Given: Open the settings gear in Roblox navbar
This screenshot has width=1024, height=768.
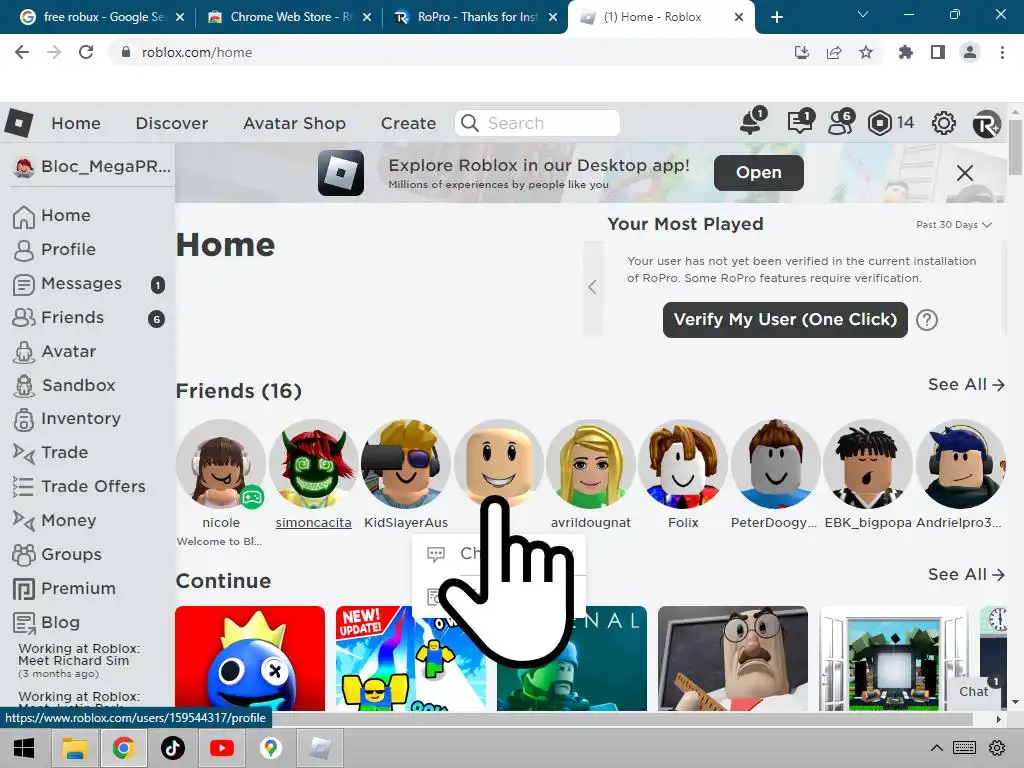Looking at the screenshot, I should pyautogui.click(x=944, y=123).
